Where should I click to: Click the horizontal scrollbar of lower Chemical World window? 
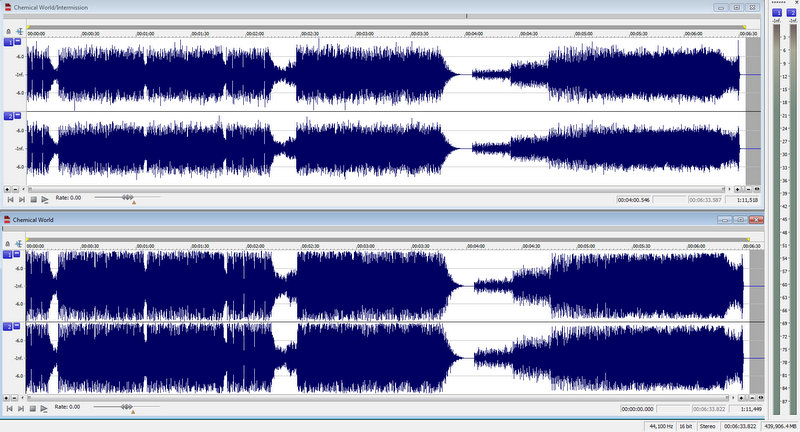378,398
